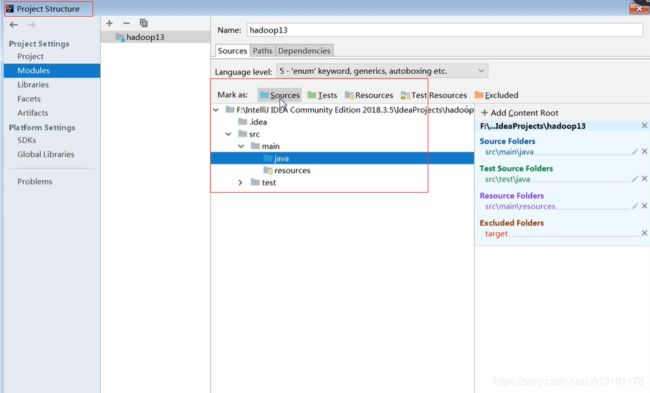The image size is (650, 393).
Task: Select the resources folder
Action: [287, 170]
